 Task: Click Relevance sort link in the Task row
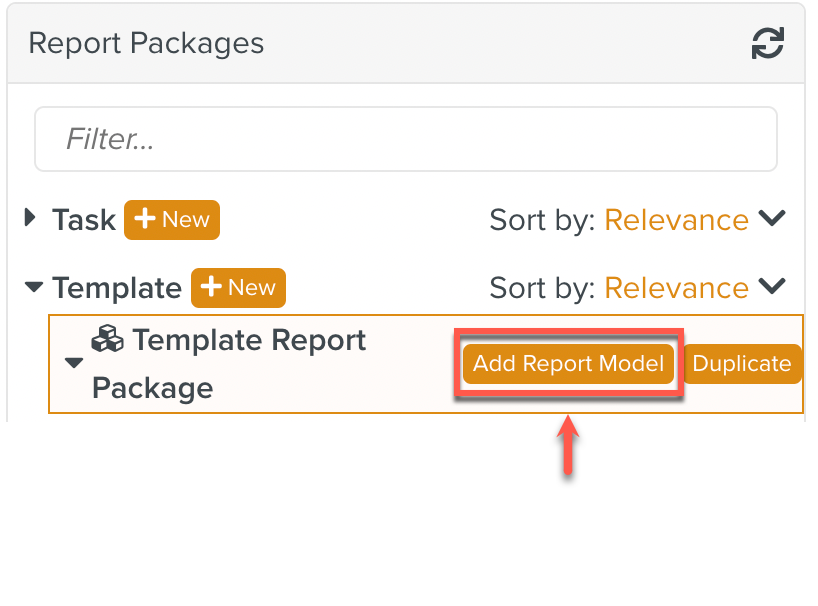coord(676,220)
